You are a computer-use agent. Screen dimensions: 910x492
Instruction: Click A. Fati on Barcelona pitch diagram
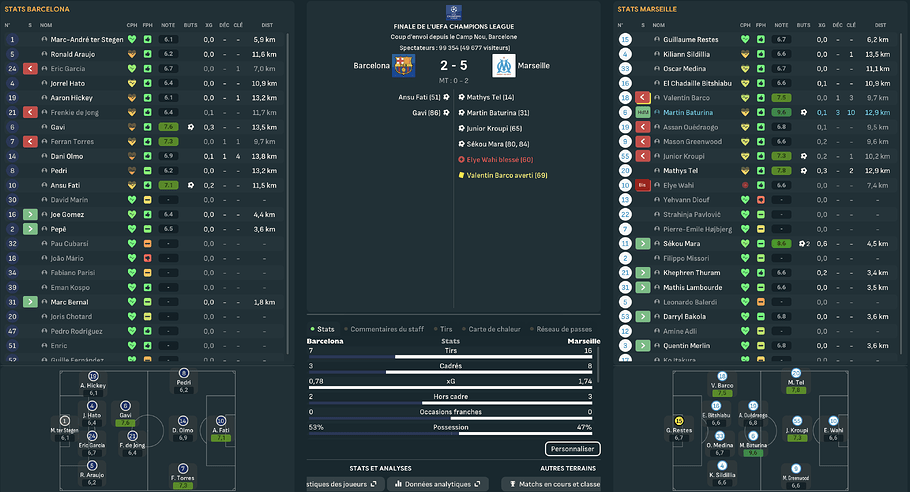tap(221, 429)
